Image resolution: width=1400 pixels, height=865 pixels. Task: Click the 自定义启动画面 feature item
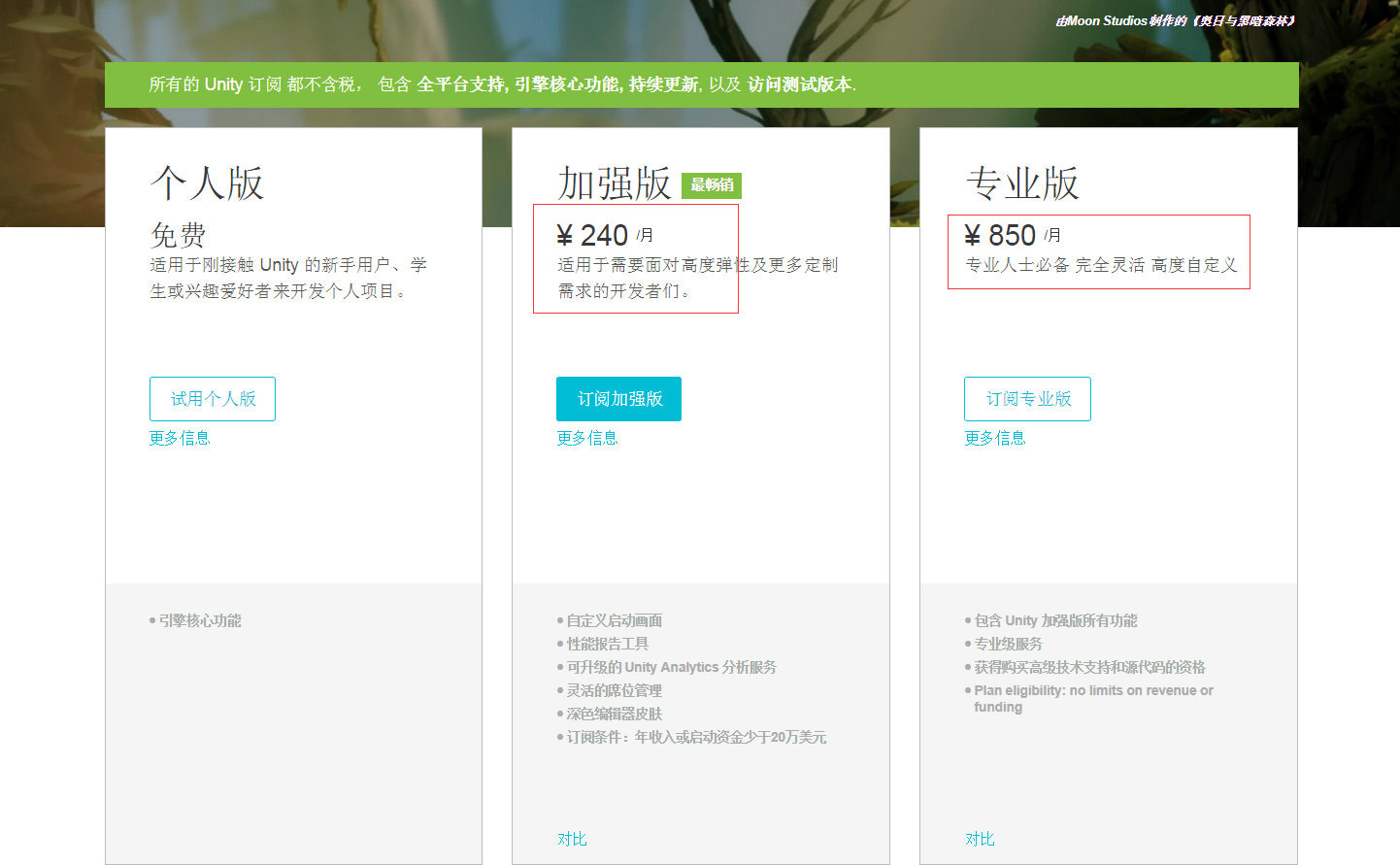point(610,620)
